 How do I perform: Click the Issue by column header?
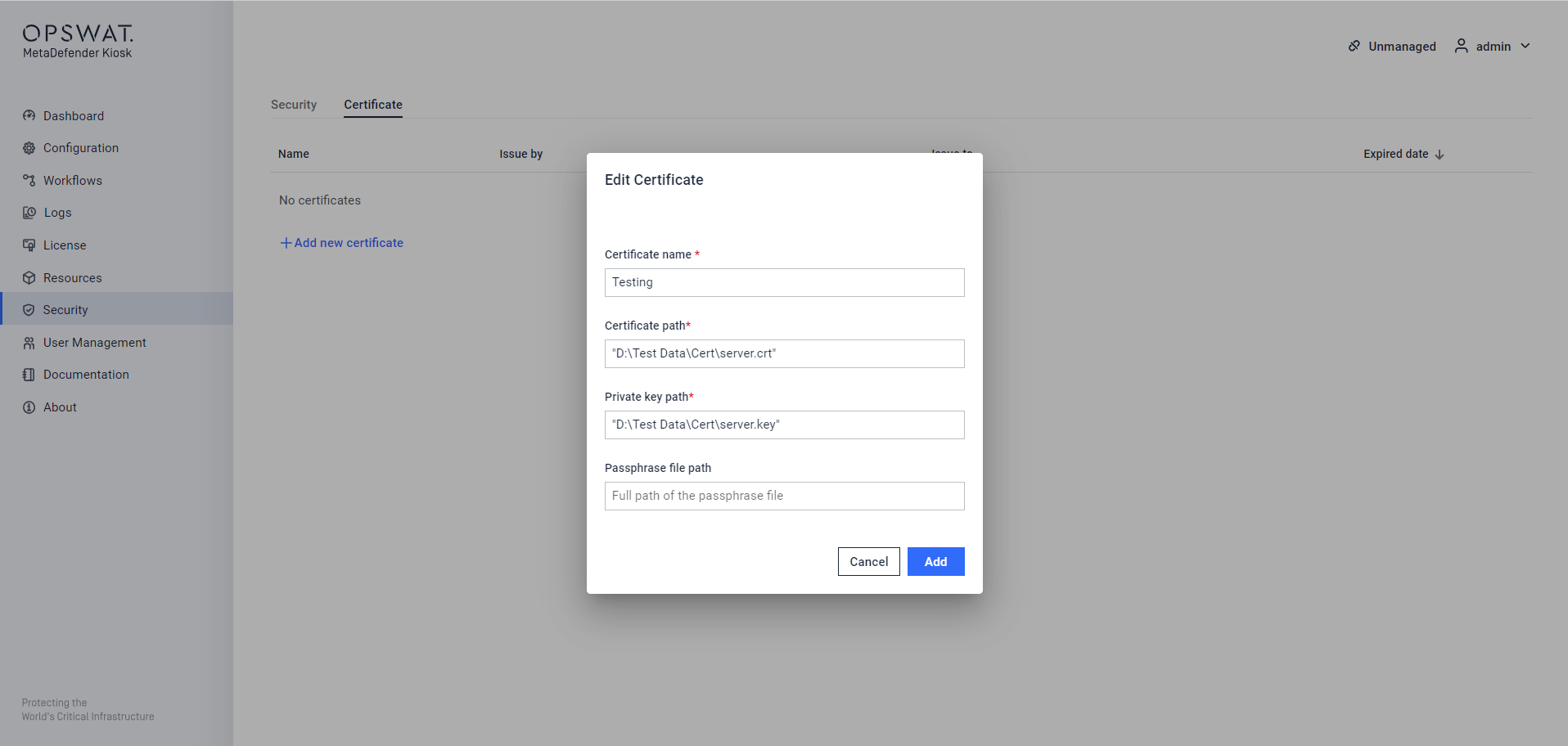pos(521,154)
